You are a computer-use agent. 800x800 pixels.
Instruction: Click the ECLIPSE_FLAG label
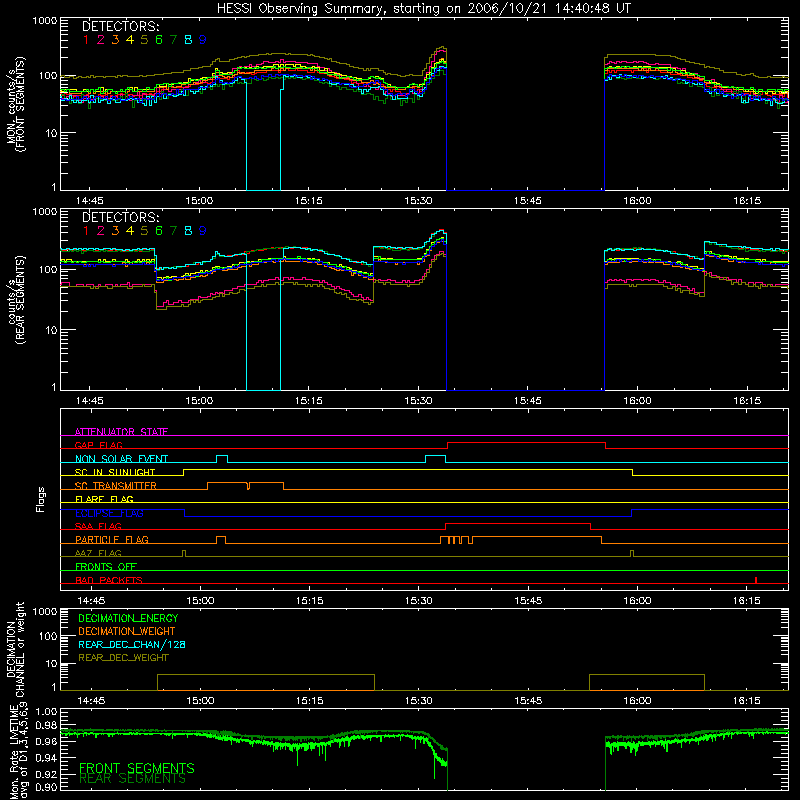[109, 513]
